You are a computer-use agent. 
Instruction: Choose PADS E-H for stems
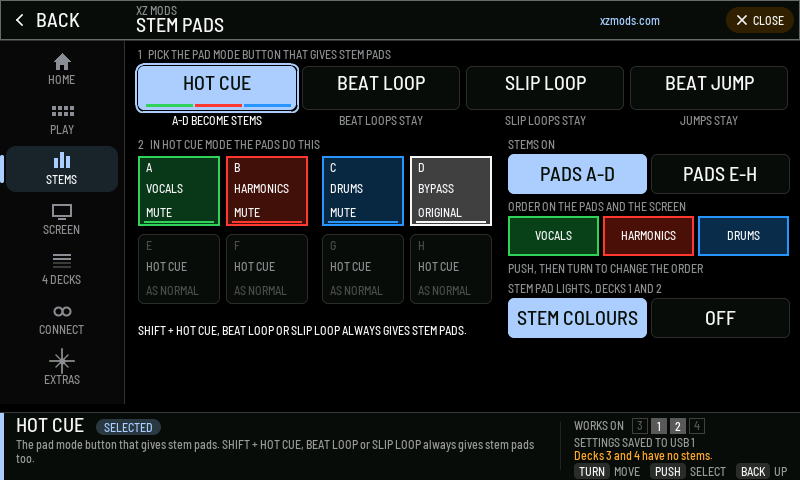[720, 174]
